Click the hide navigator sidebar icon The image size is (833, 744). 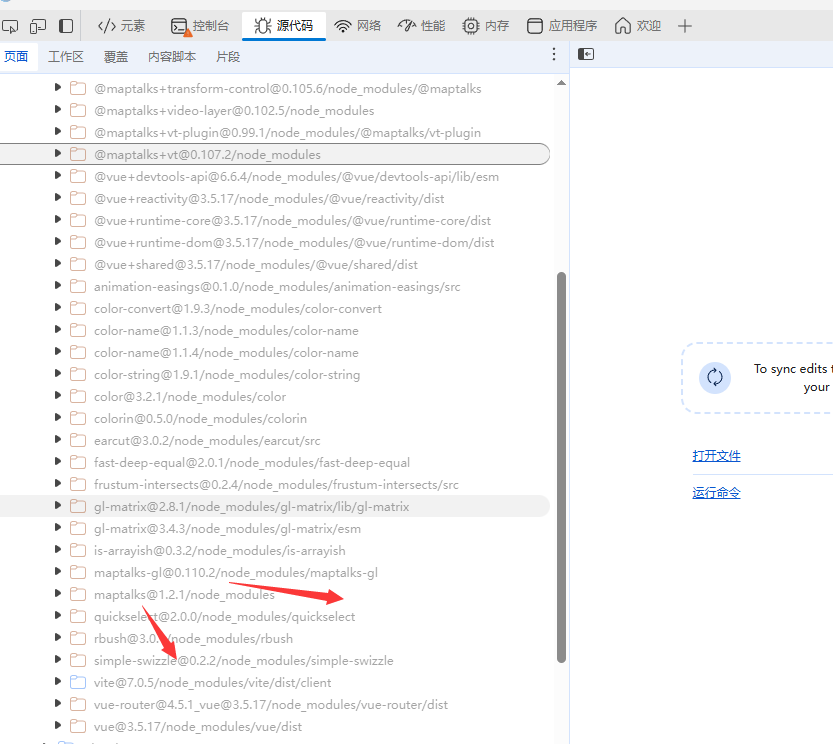click(x=587, y=55)
